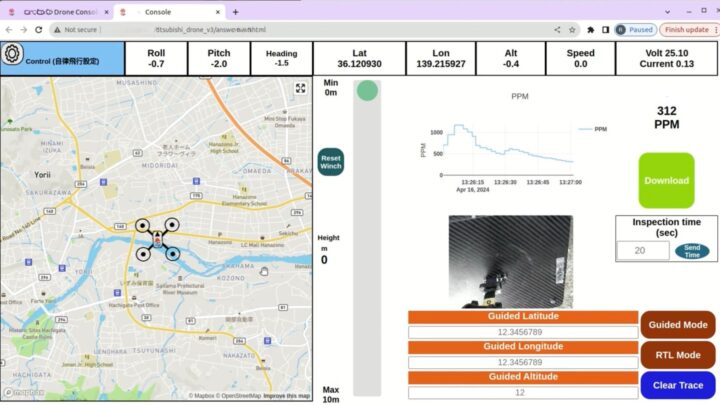Viewport: 720px width, 405px height.
Task: Bookmark page with the star icon
Action: [x=572, y=30]
